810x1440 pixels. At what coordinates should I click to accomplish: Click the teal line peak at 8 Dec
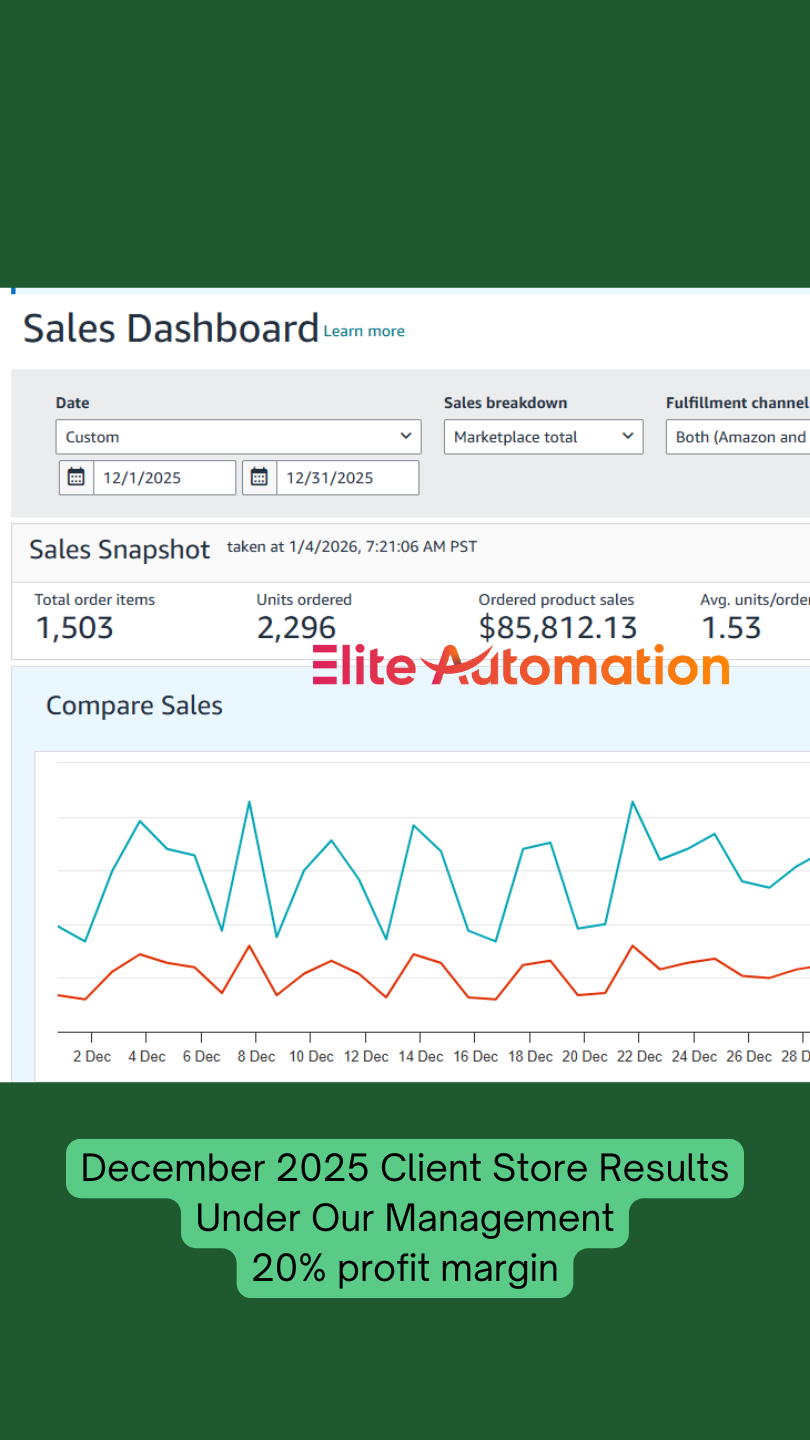pos(249,802)
